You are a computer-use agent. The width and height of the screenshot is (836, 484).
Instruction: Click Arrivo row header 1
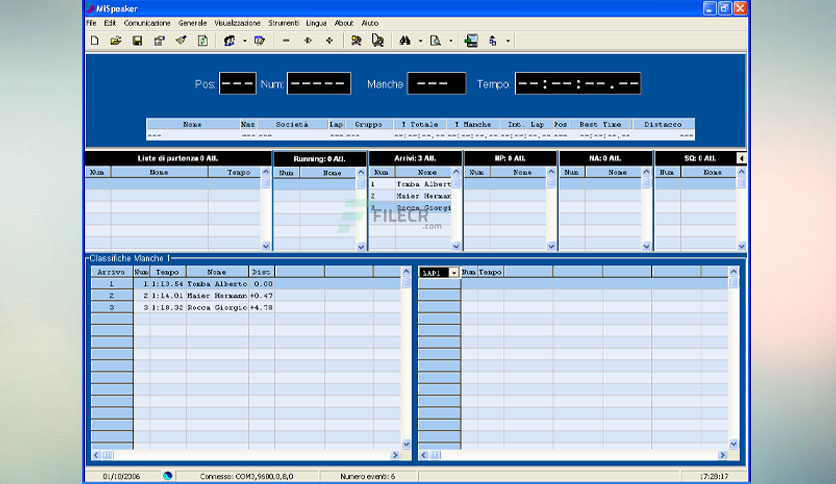pos(112,284)
